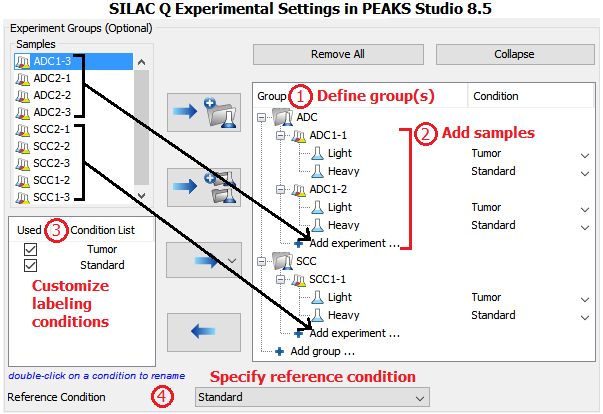Open condition dropdown for SCC1-1 Light
The height and width of the screenshot is (414, 603).
point(585,299)
